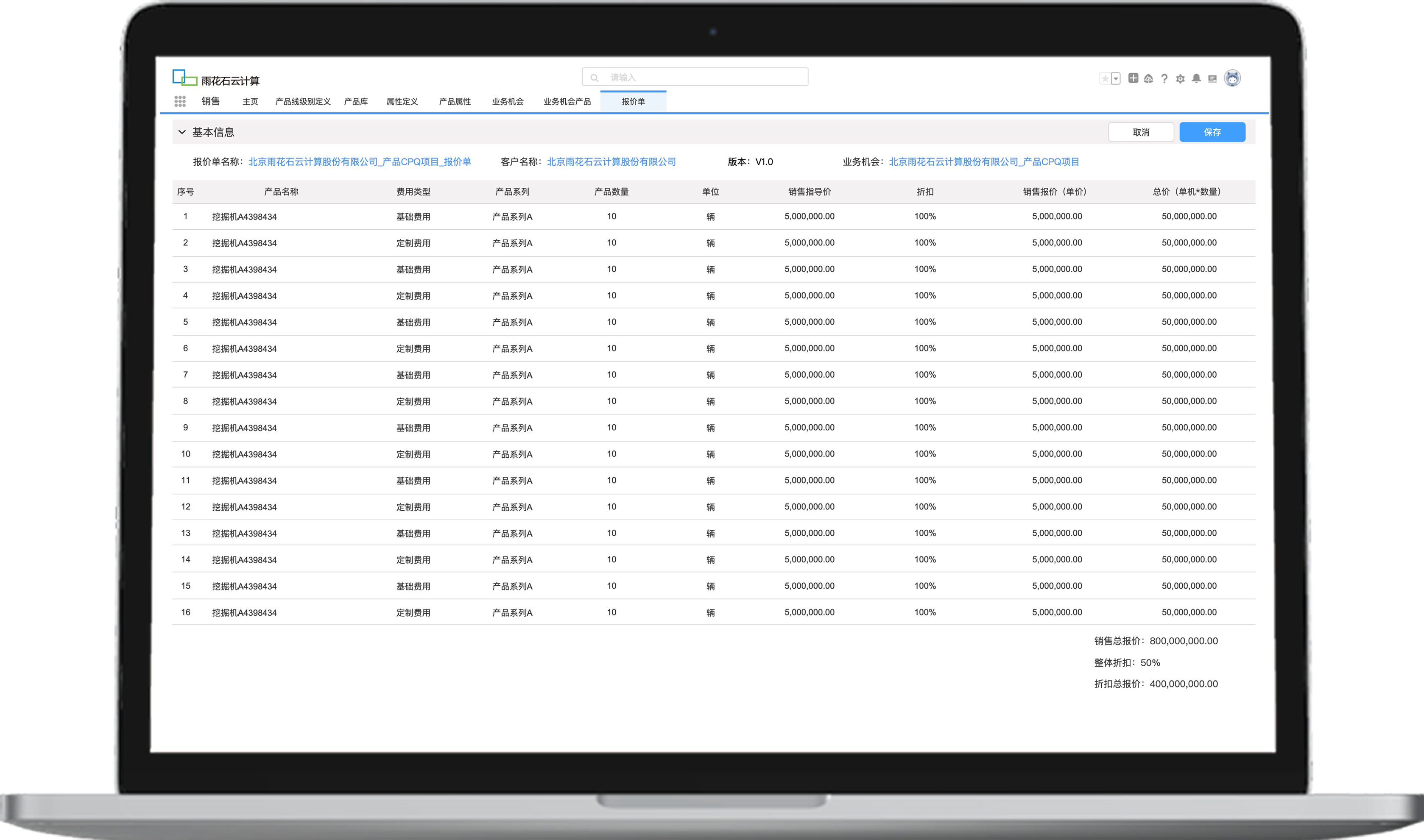Click the 销售指导价 column header
The width and height of the screenshot is (1424, 840).
(810, 192)
